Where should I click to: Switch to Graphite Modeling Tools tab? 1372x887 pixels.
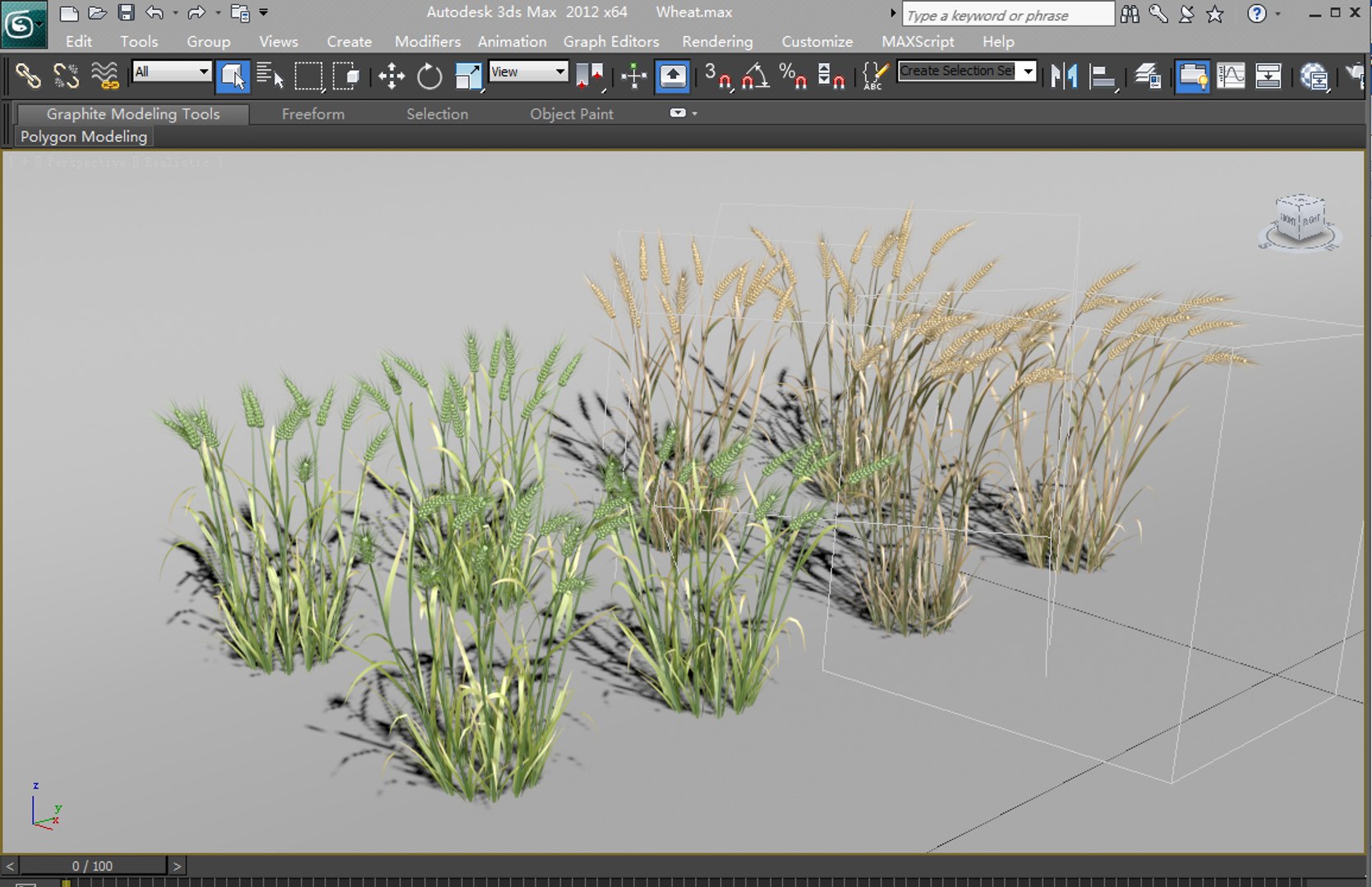tap(133, 114)
